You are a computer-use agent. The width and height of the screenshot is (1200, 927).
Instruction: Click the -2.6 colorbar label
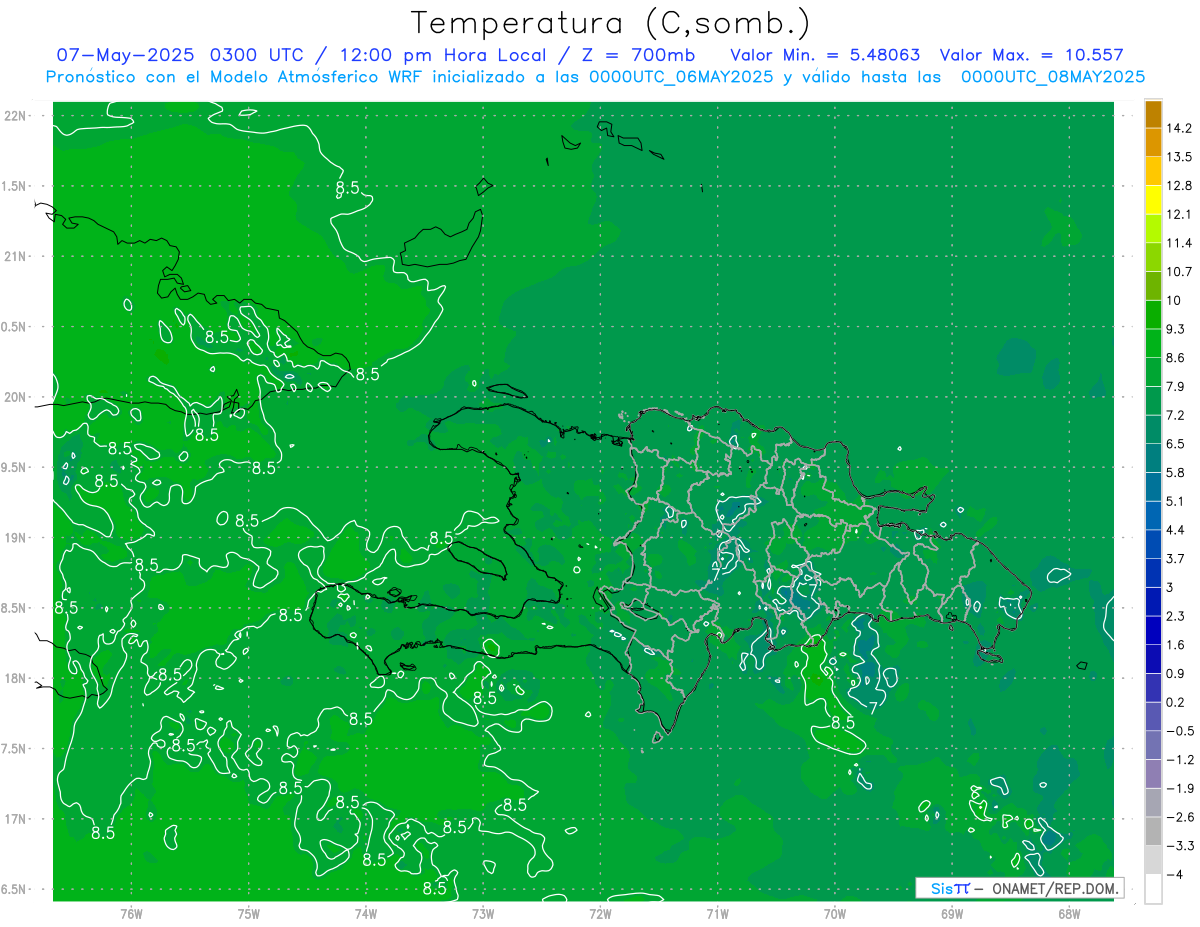(1179, 818)
